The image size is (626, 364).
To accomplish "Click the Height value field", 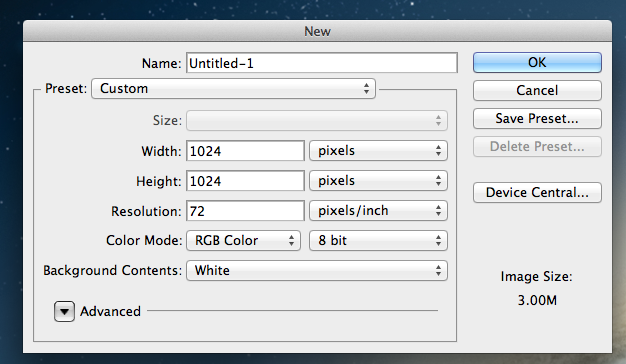I will pos(245,181).
